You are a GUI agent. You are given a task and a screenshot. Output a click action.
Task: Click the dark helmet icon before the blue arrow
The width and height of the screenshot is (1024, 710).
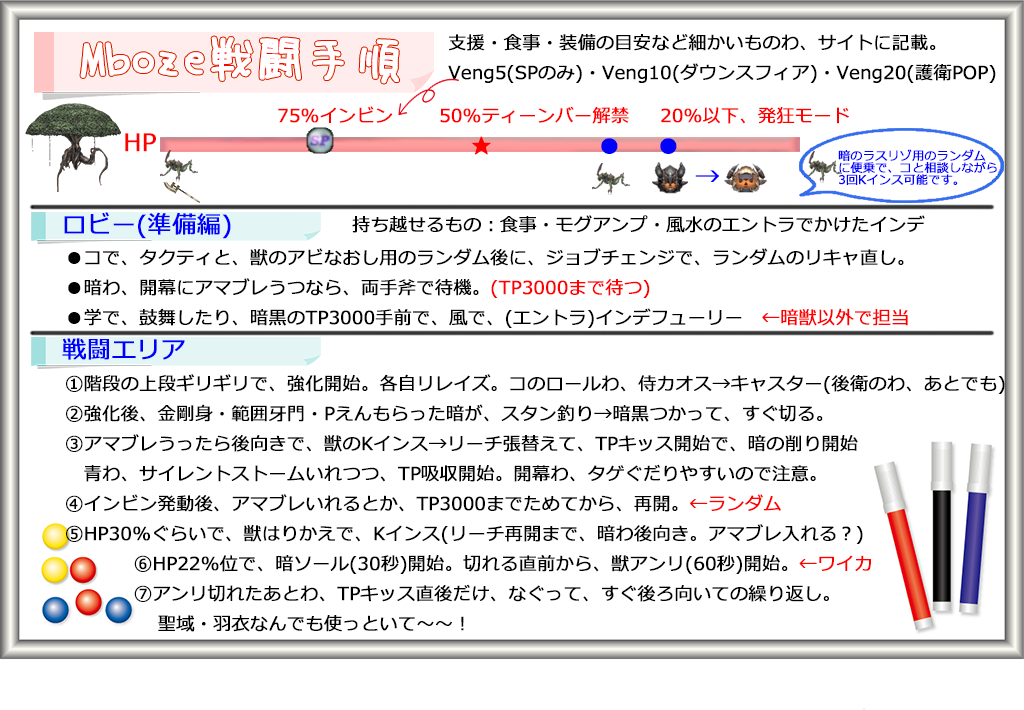669,177
